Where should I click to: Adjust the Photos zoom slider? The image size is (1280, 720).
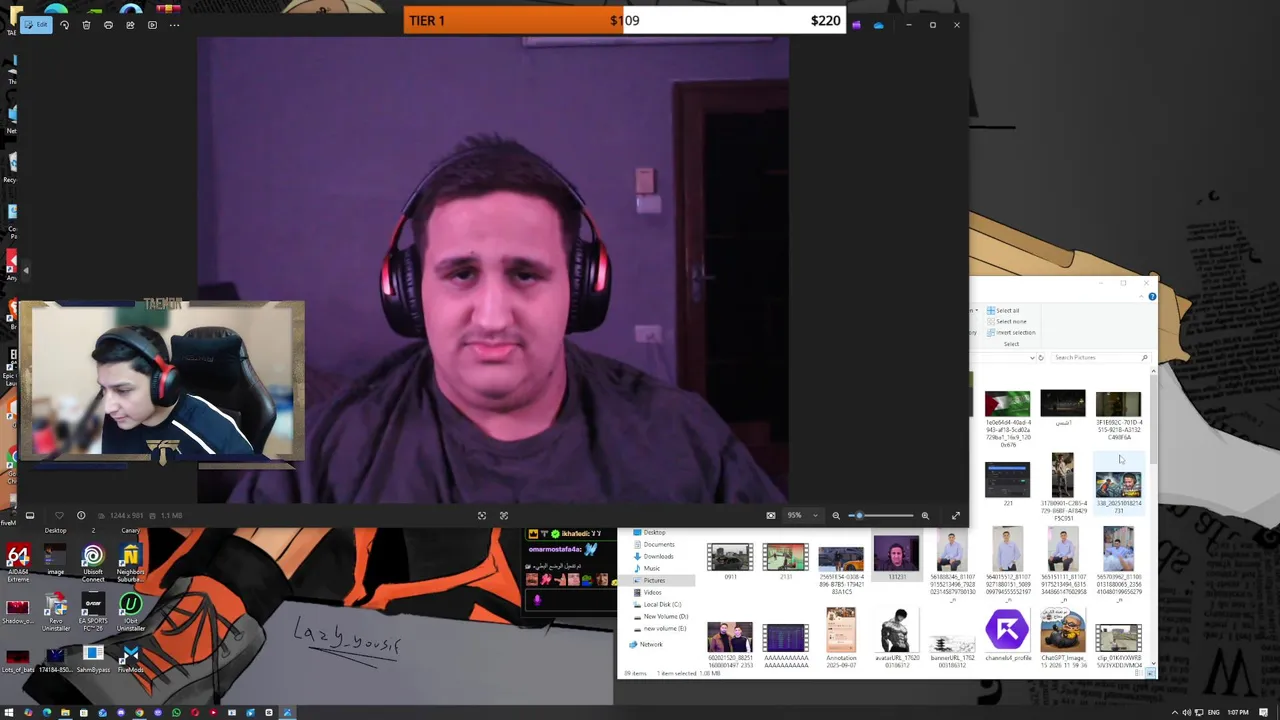pyautogui.click(x=880, y=515)
